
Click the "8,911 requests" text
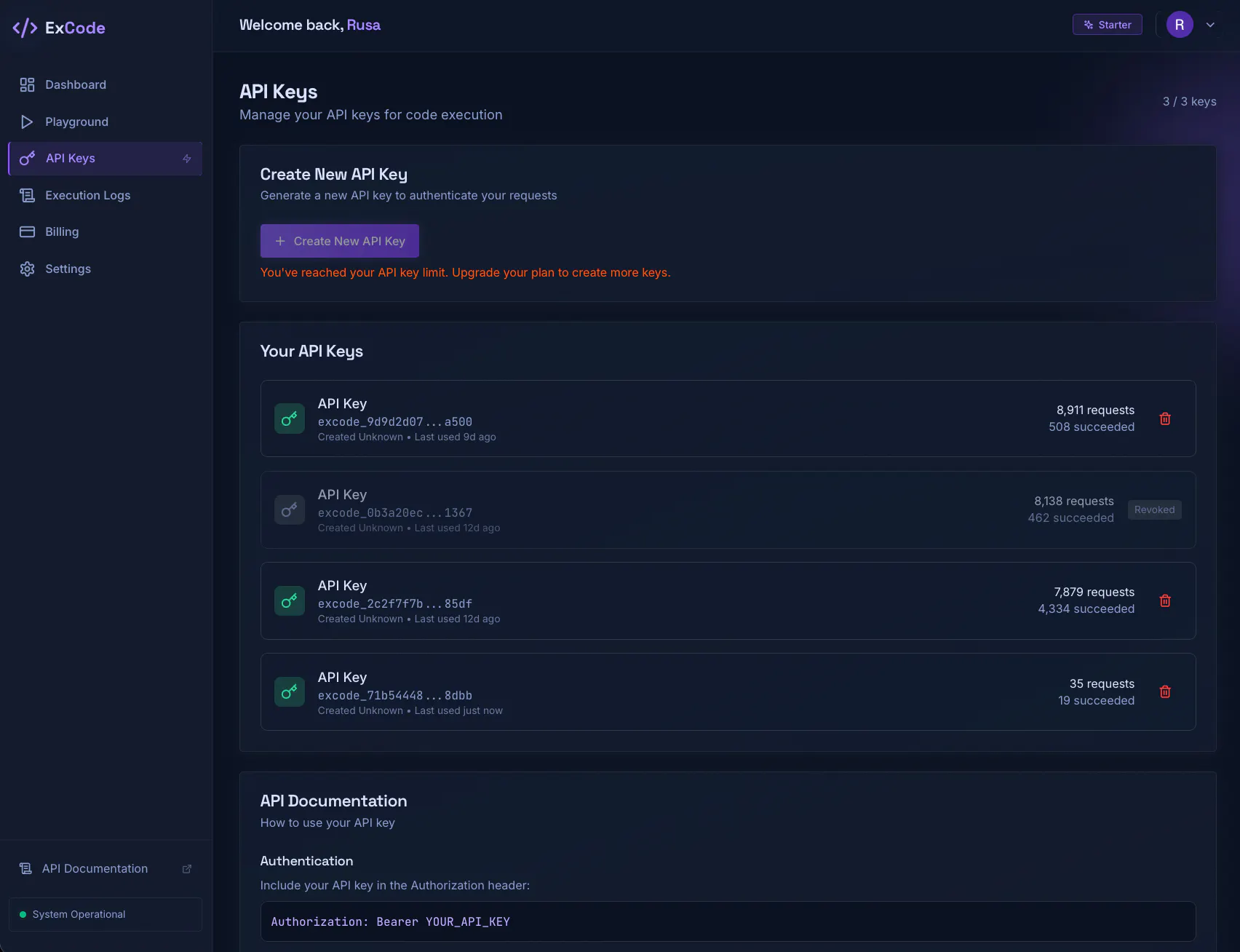pos(1095,410)
